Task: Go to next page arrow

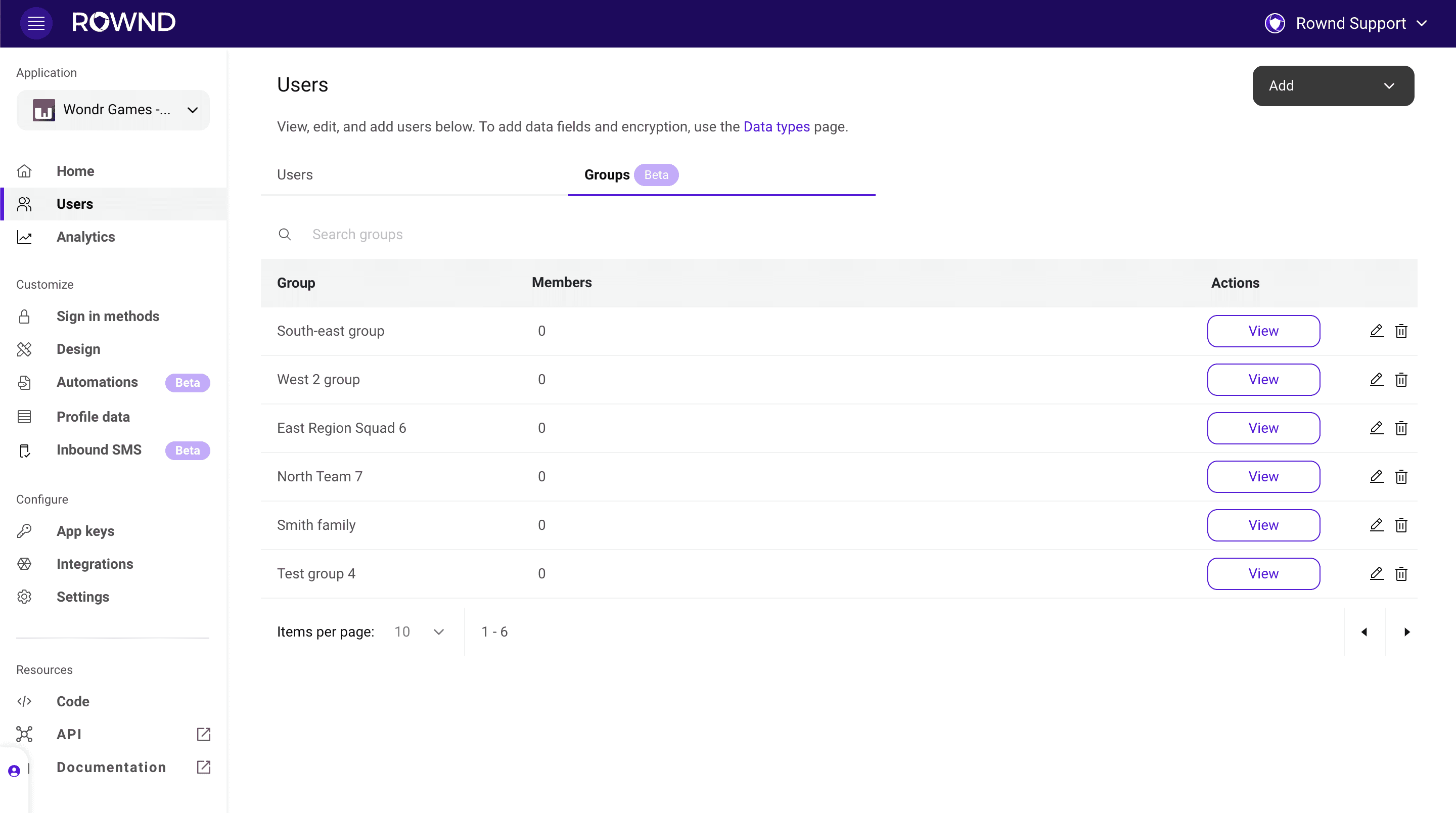Action: point(1407,631)
